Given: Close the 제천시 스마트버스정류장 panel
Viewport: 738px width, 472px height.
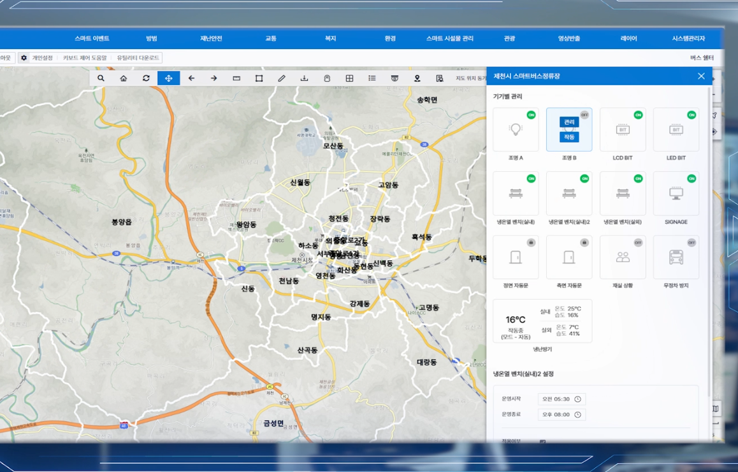Looking at the screenshot, I should pyautogui.click(x=701, y=76).
